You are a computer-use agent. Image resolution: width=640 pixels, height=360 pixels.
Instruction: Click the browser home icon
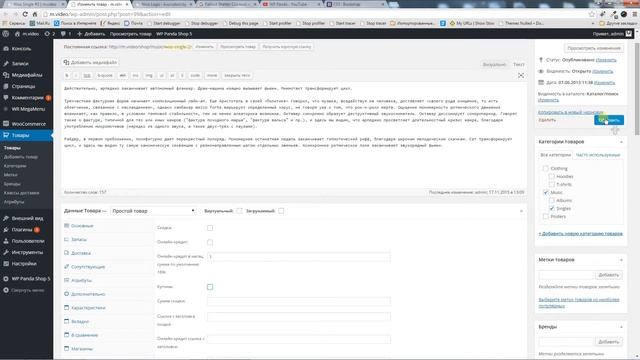[x=35, y=14]
